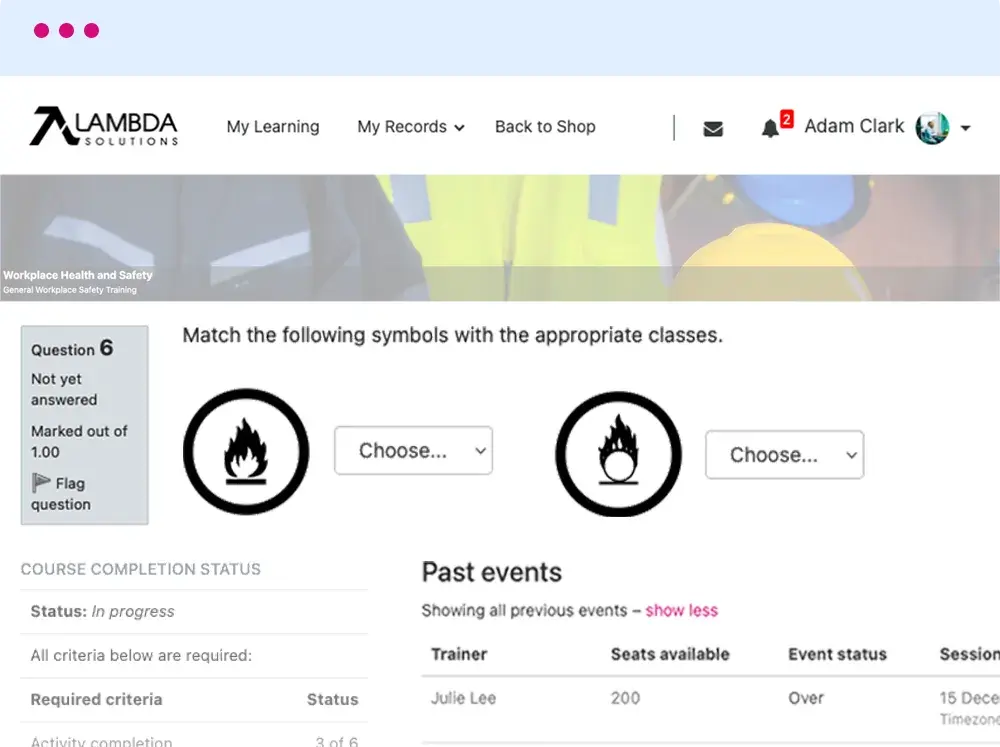The height and width of the screenshot is (747, 1000).
Task: Open the Lambda Solutions logo home link
Action: [104, 126]
